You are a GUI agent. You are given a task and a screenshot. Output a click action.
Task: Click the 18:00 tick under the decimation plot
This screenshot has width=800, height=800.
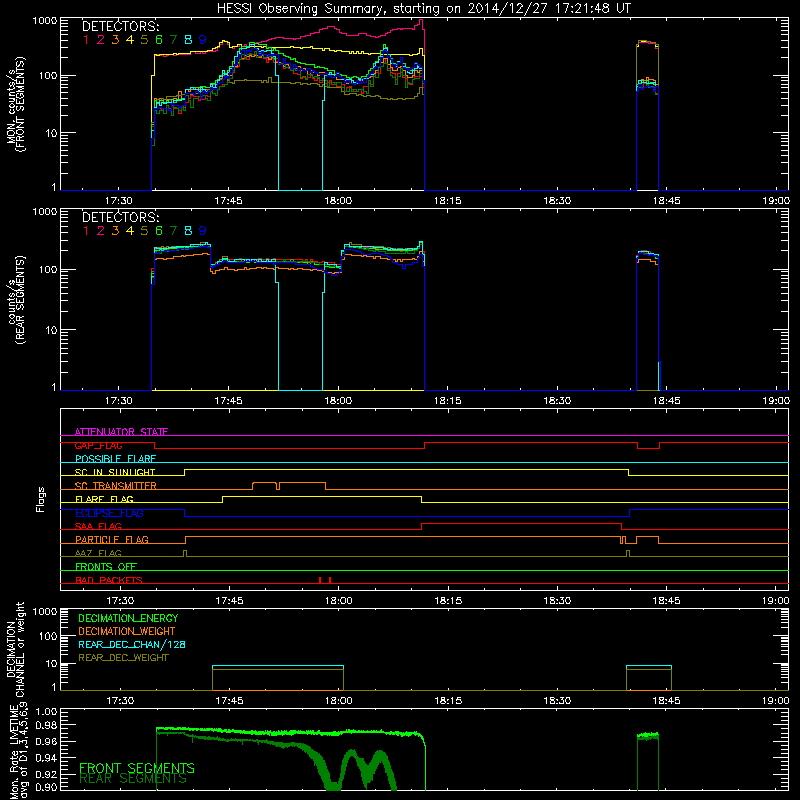(338, 701)
